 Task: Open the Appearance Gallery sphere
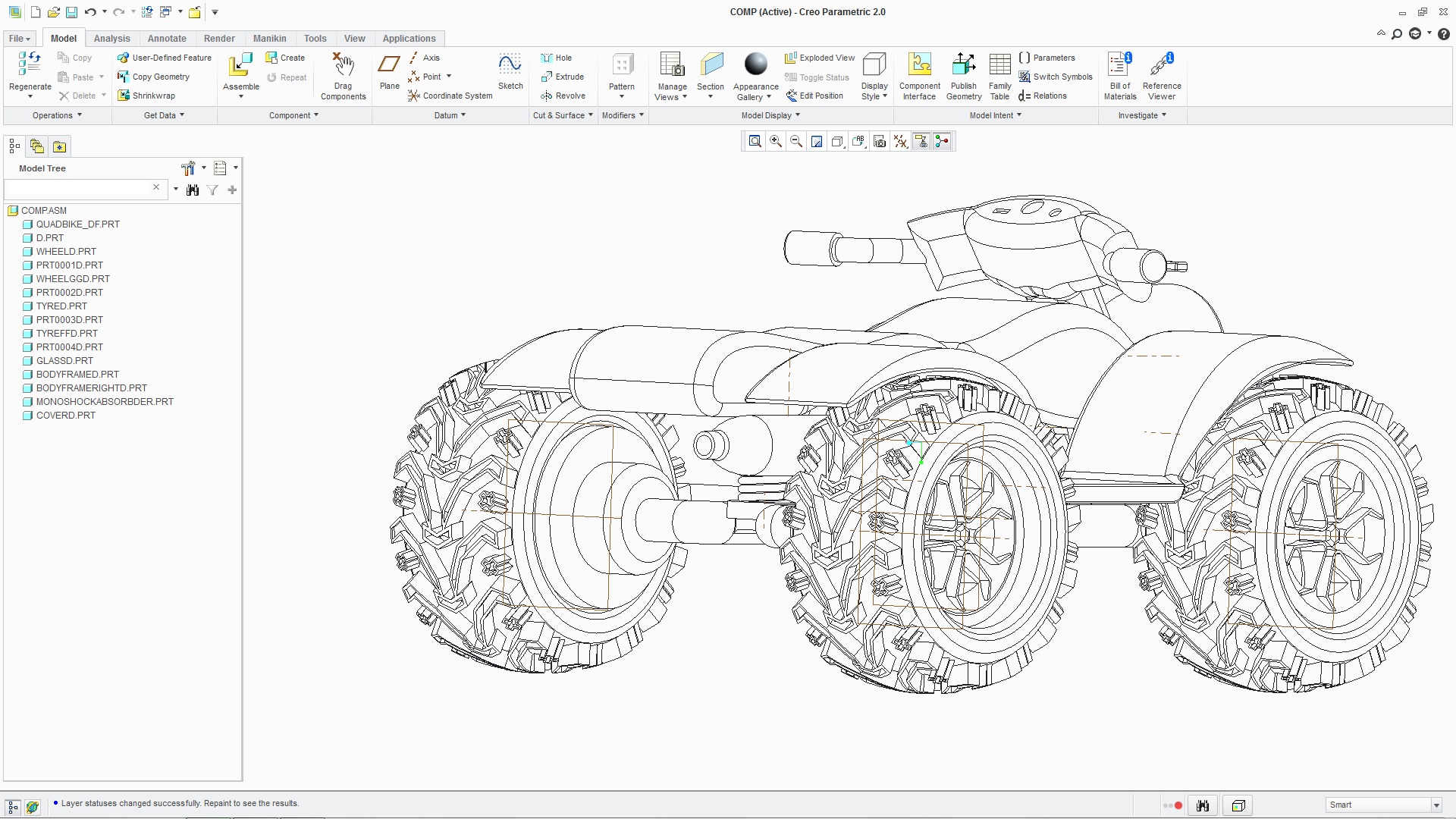pos(755,64)
